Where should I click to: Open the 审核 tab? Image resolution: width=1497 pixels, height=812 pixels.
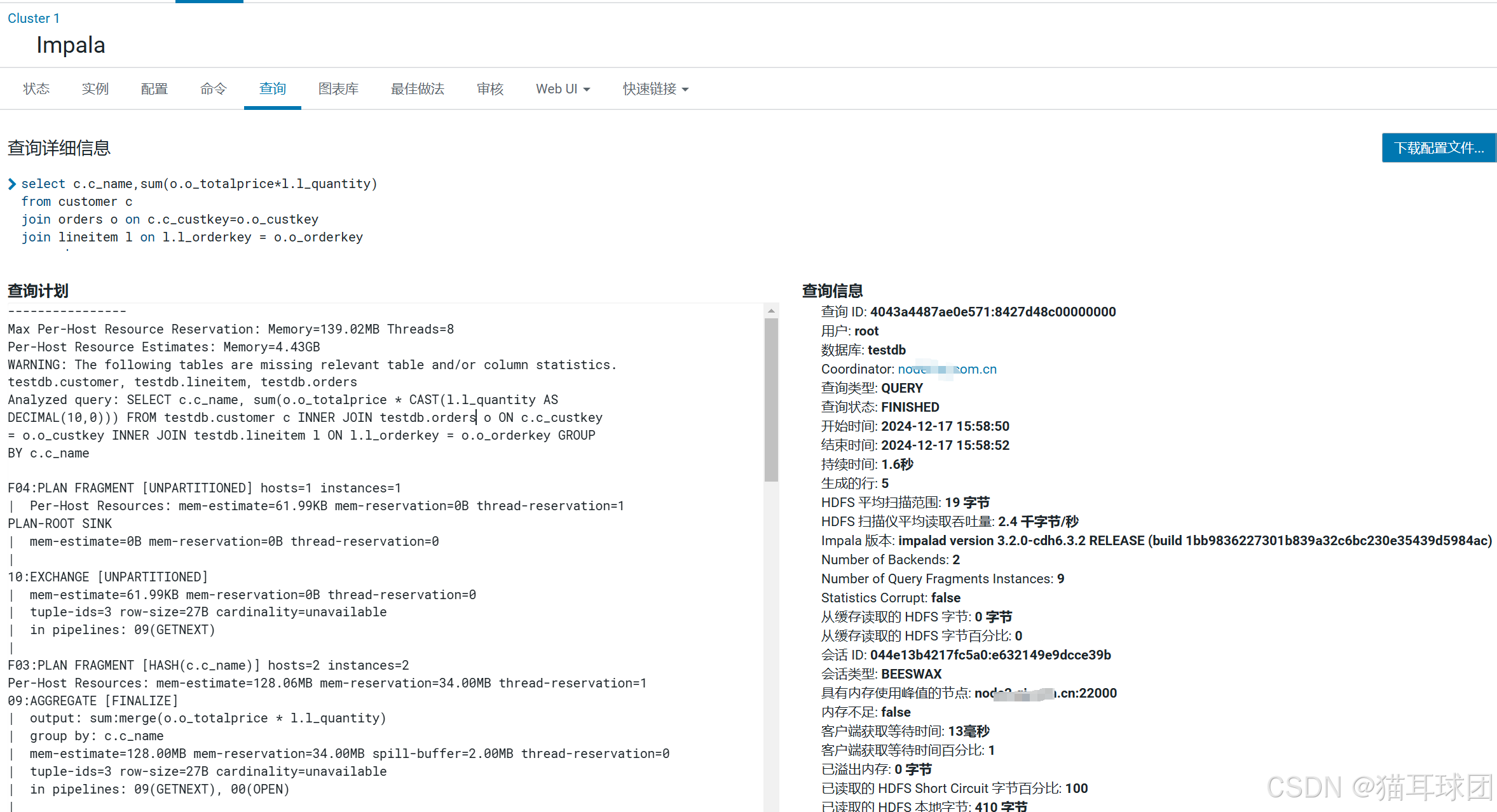(x=490, y=89)
